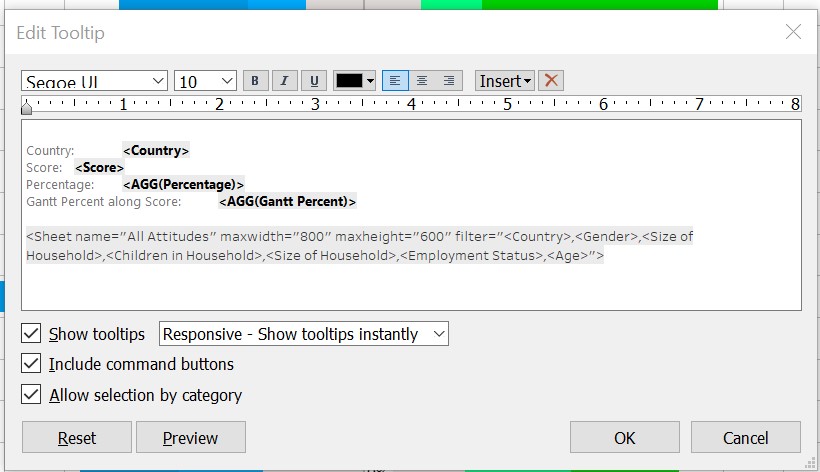Center align the tooltip text

tap(422, 81)
